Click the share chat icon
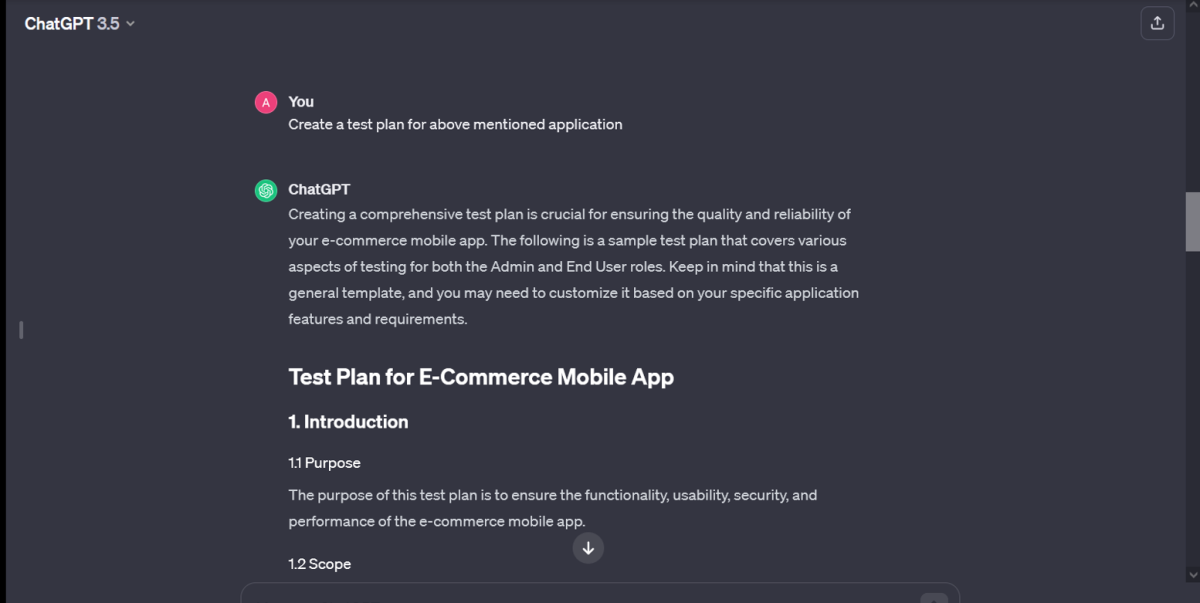 [x=1157, y=23]
